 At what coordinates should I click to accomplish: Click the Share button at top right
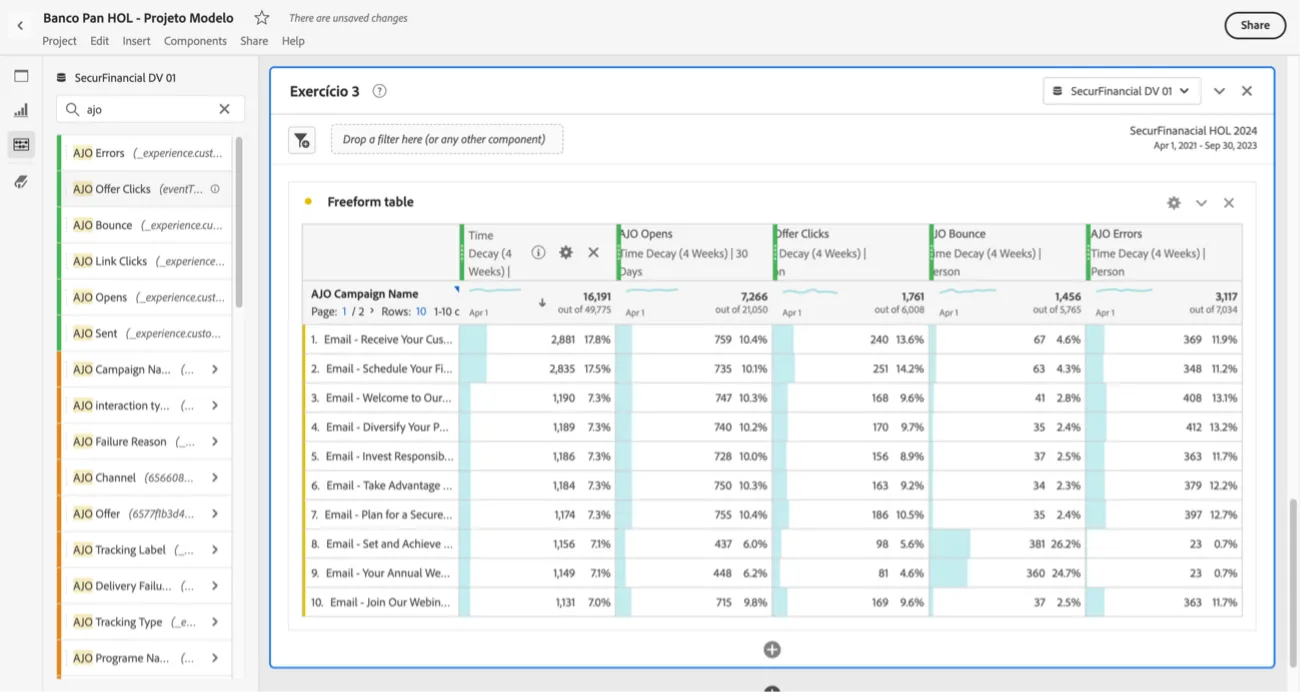coord(1255,25)
